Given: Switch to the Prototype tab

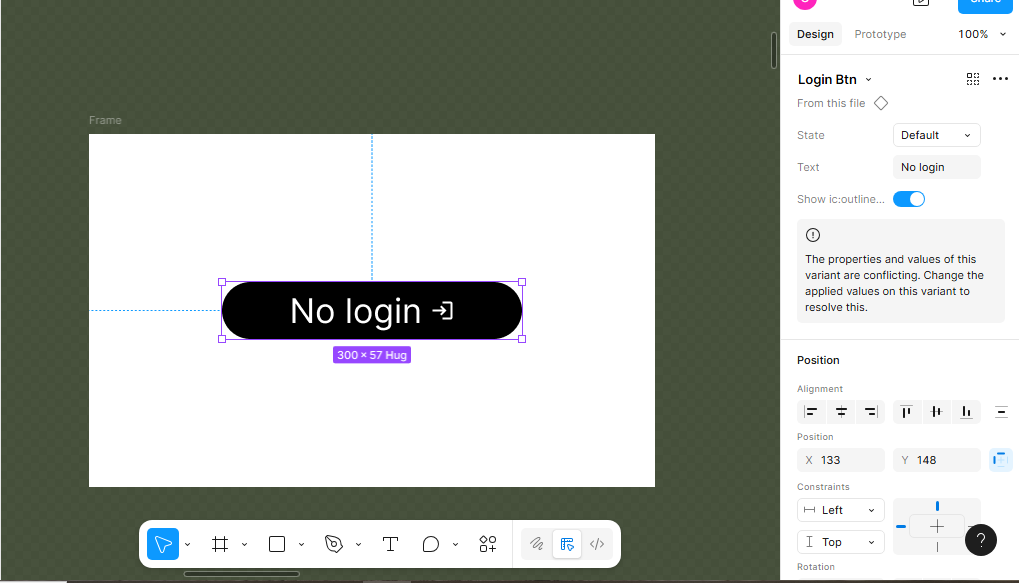Looking at the screenshot, I should [880, 34].
